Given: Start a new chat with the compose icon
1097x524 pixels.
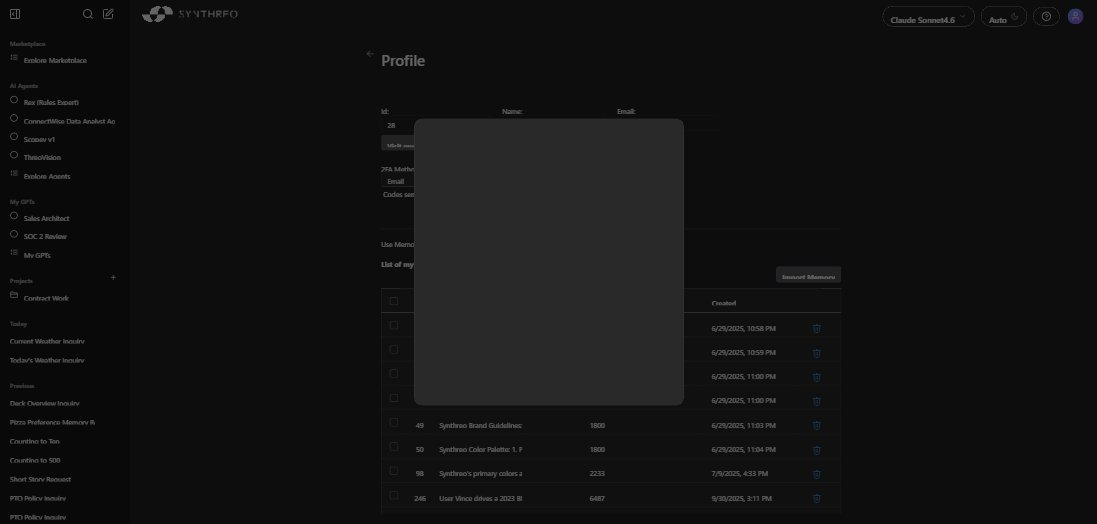Looking at the screenshot, I should coord(108,14).
